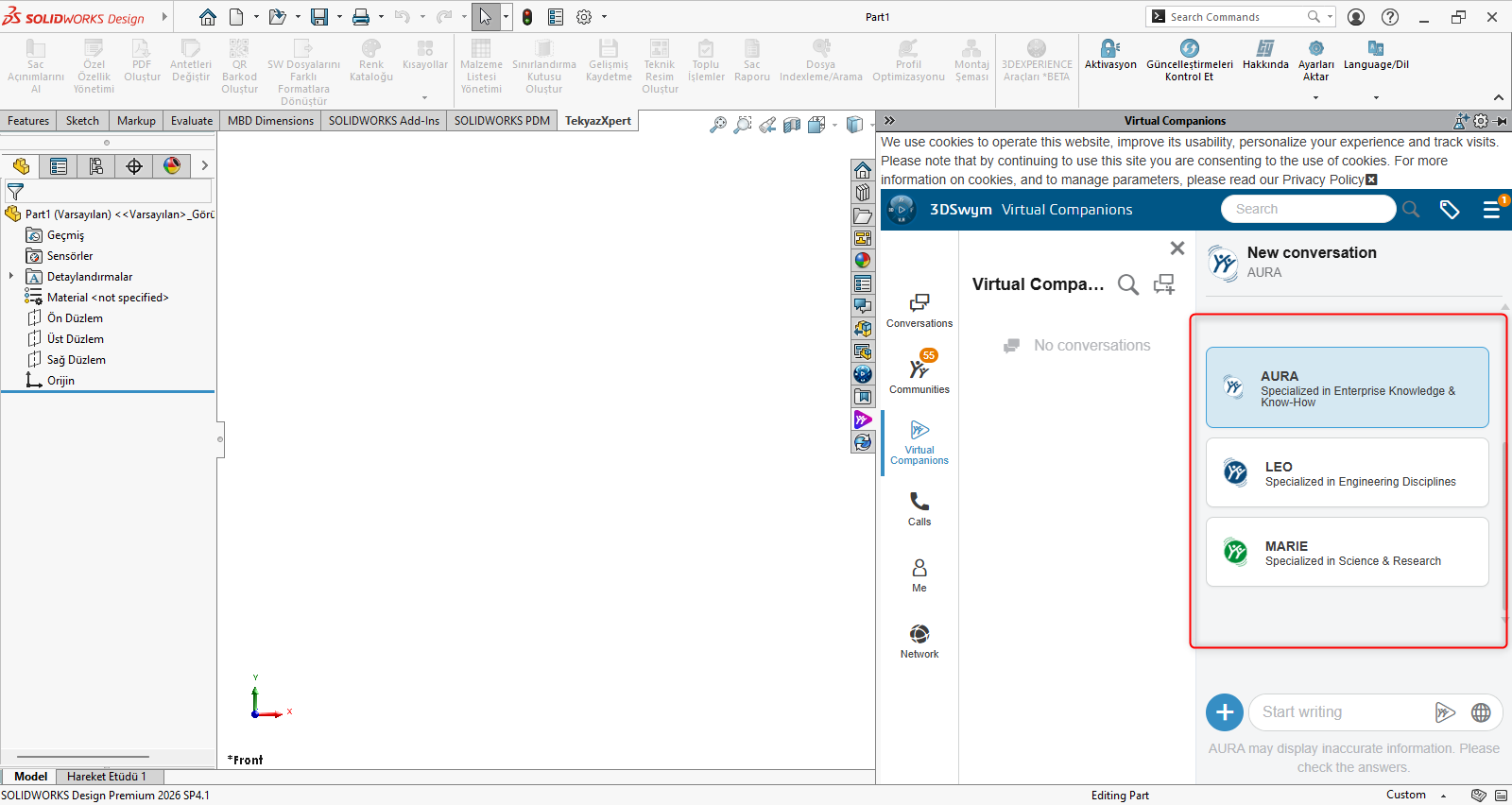This screenshot has width=1512, height=805.
Task: Close the Virtual Compa... conversations panel
Action: tap(1177, 248)
